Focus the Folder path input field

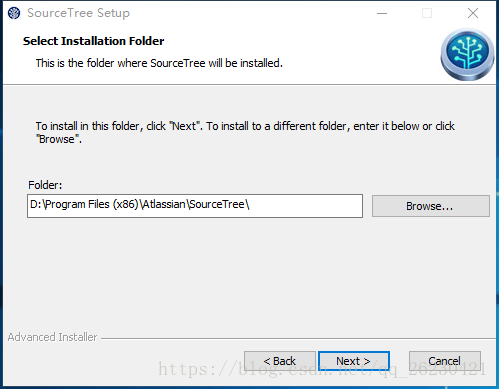pyautogui.click(x=195, y=206)
